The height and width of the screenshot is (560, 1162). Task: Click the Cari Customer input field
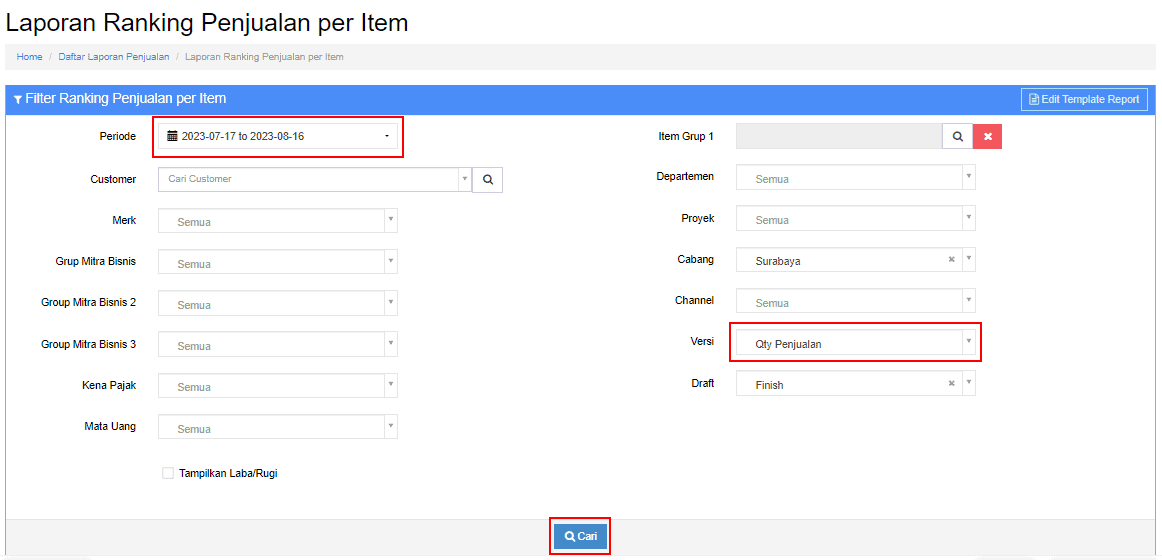point(309,179)
